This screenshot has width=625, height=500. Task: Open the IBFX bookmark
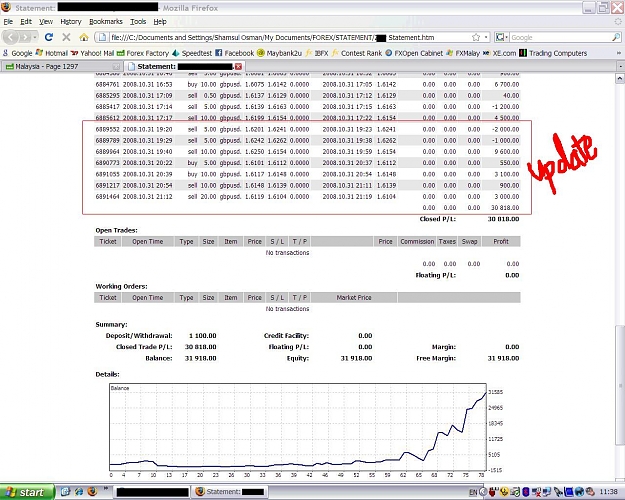317,53
